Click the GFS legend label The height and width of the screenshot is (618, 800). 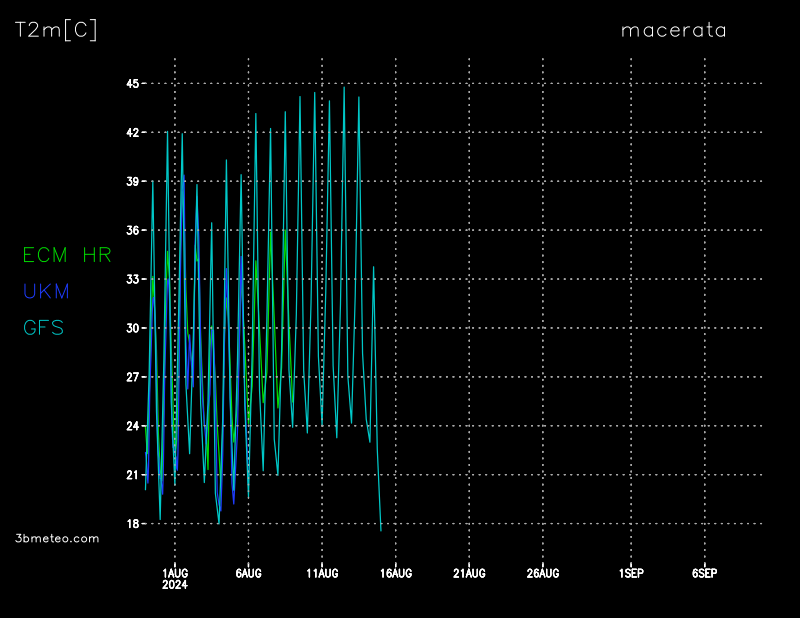(x=43, y=328)
